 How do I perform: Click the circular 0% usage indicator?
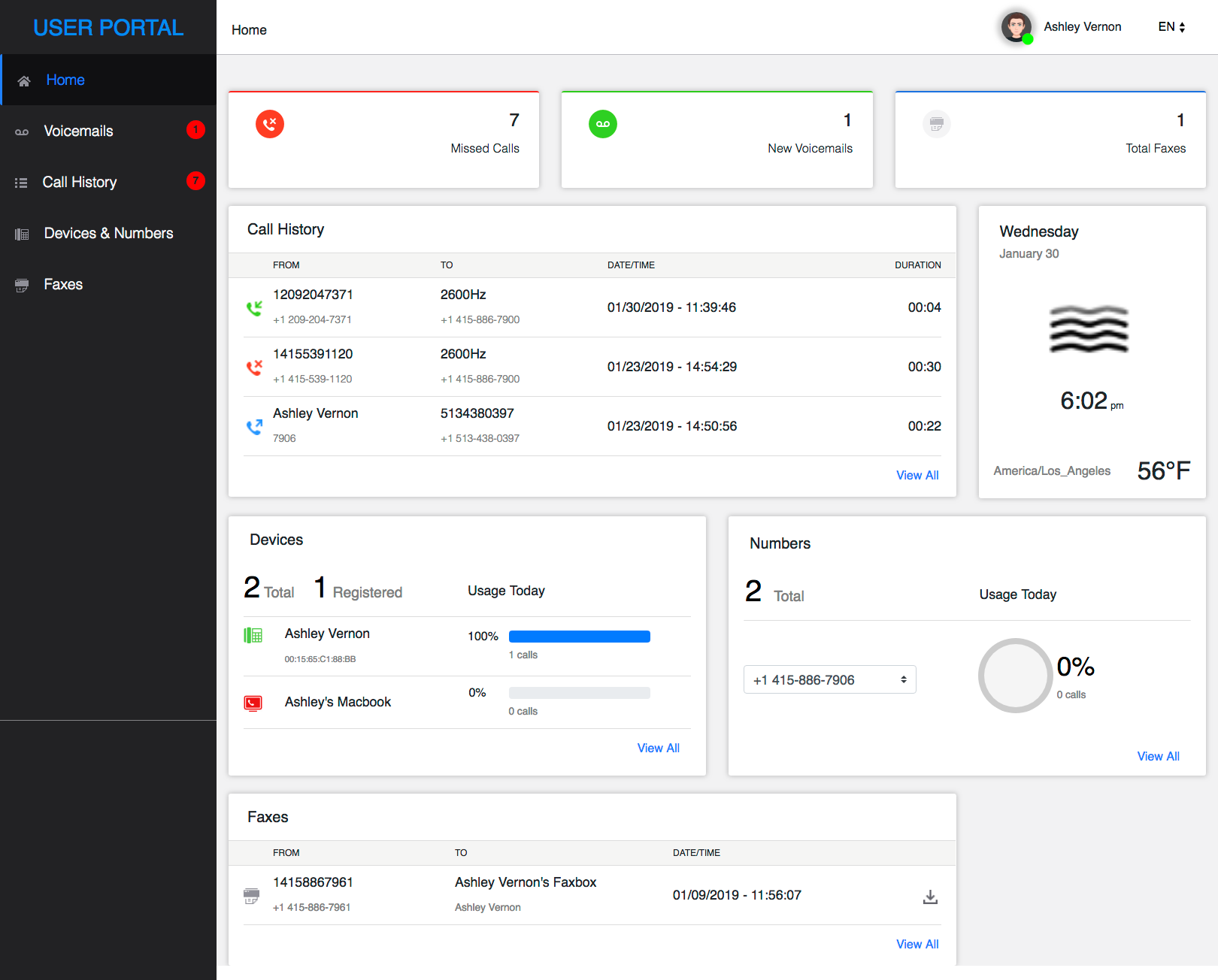coord(1015,676)
